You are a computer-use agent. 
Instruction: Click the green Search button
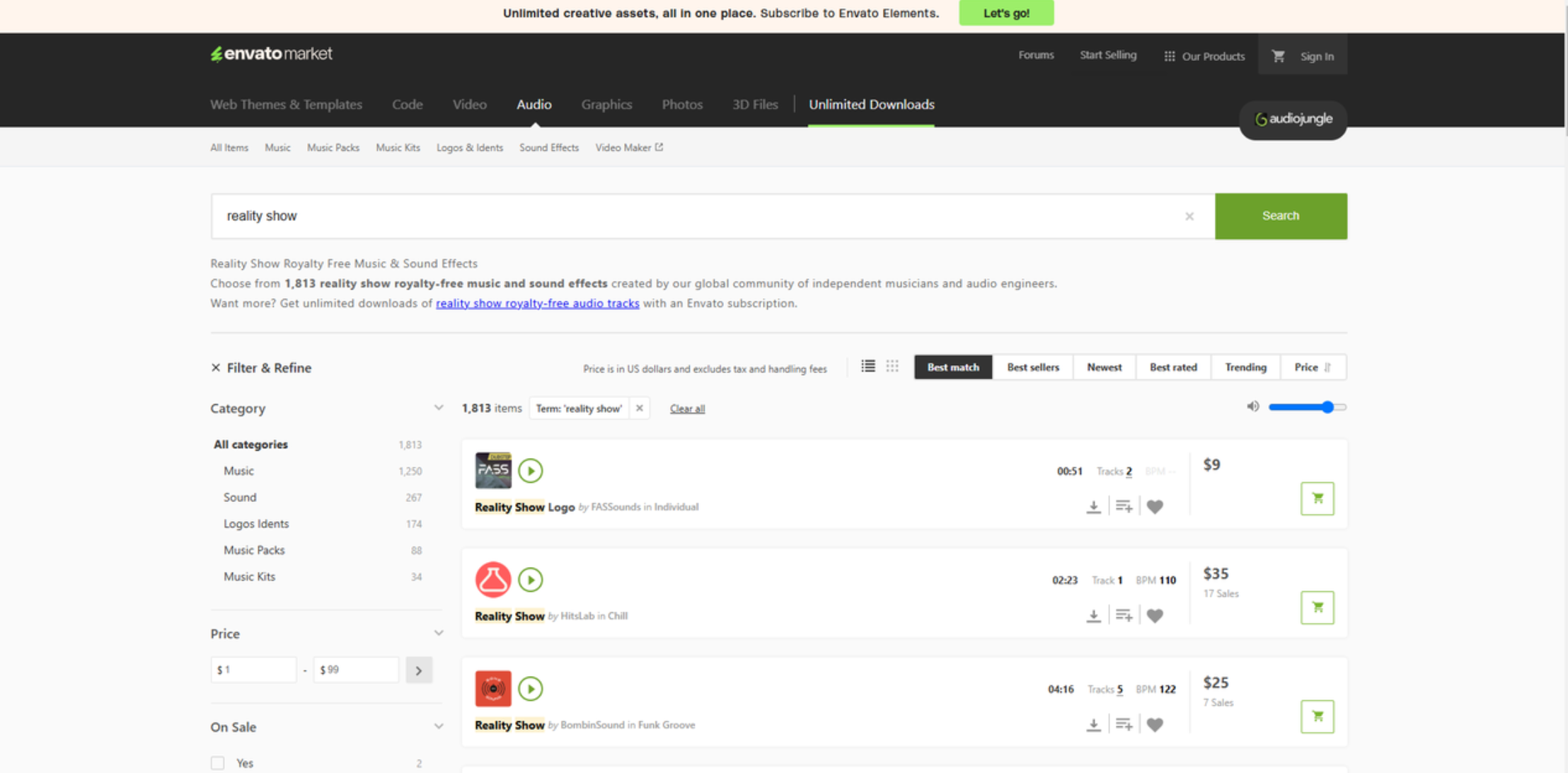click(x=1280, y=216)
